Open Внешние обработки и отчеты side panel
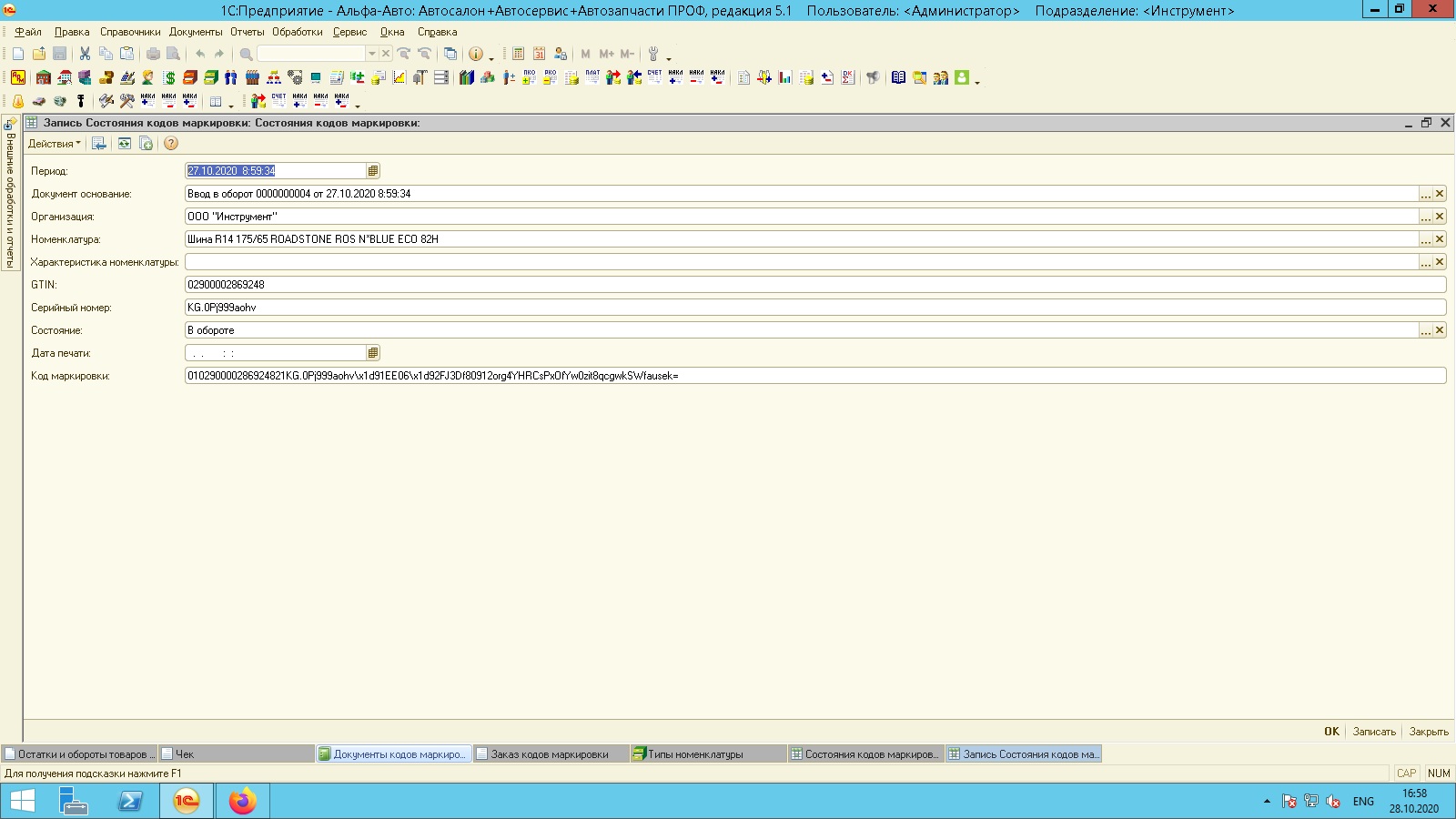The width and height of the screenshot is (1456, 819). pos(11,194)
